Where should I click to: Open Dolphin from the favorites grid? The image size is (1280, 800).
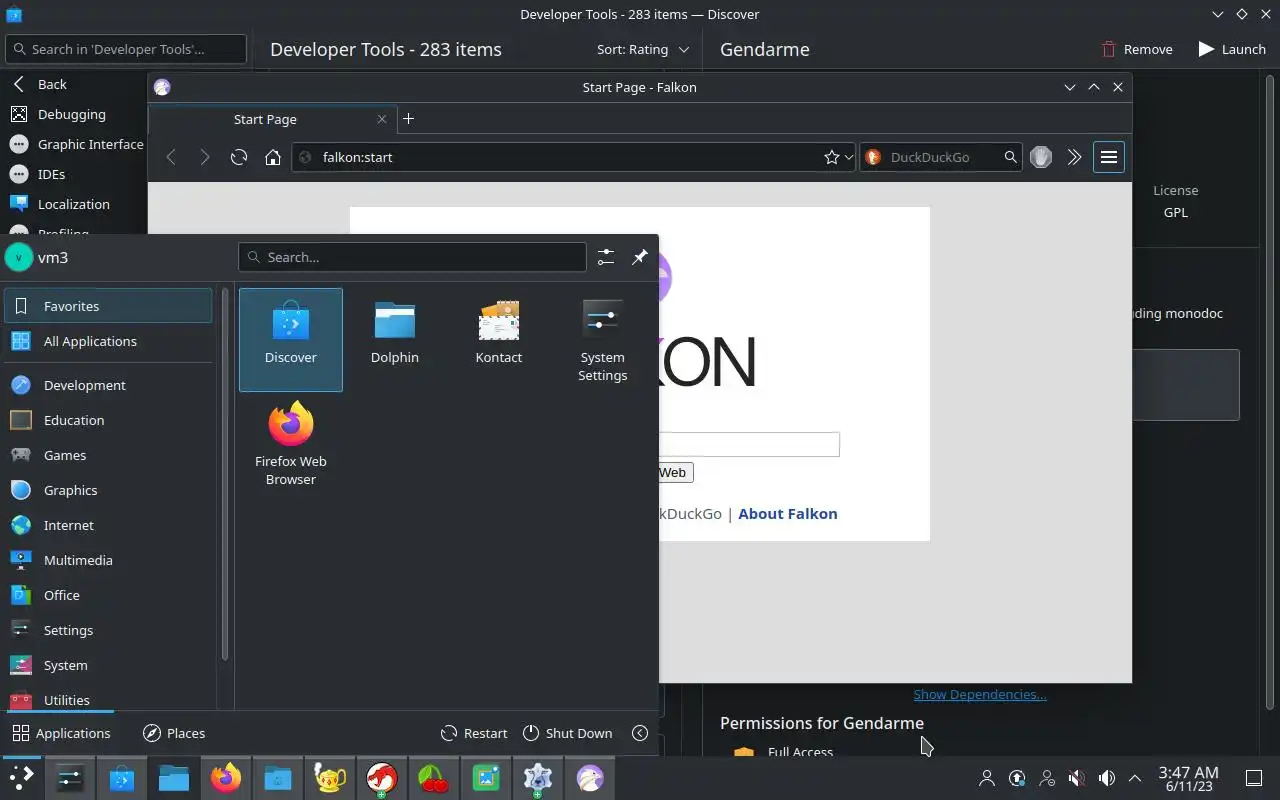pyautogui.click(x=394, y=339)
